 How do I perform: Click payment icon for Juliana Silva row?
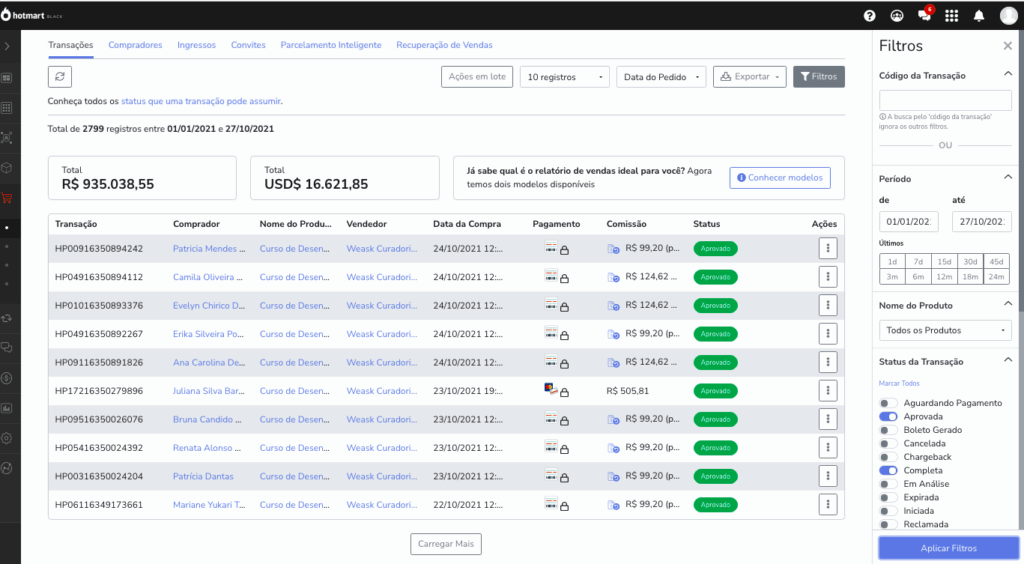[551, 389]
